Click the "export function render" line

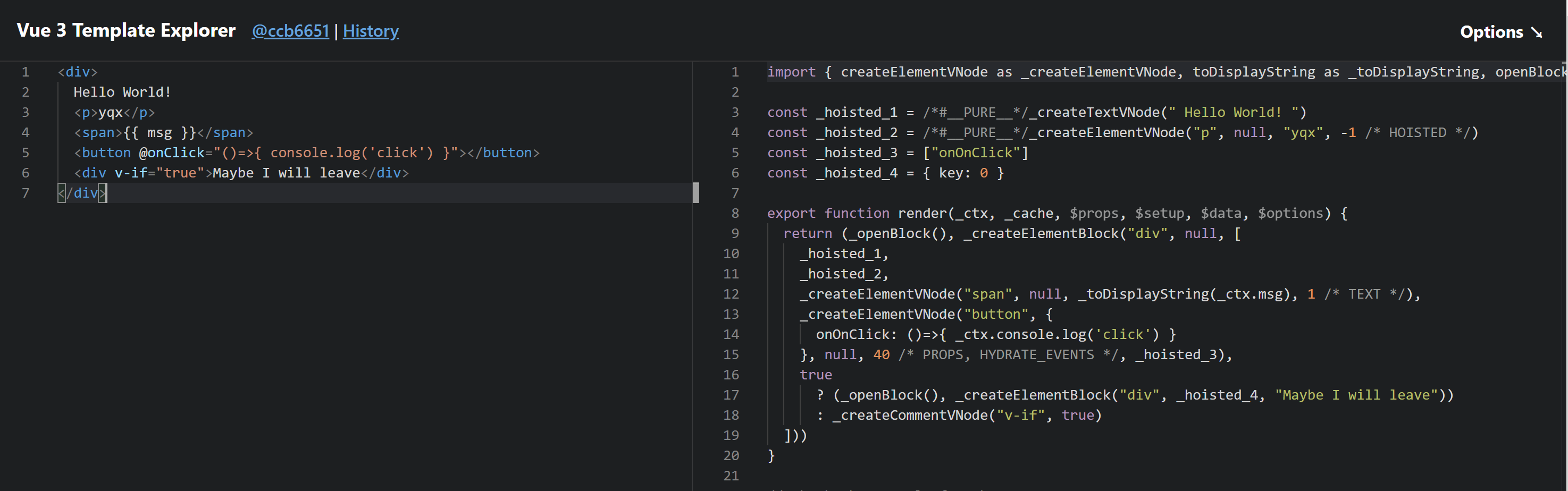(x=1058, y=213)
